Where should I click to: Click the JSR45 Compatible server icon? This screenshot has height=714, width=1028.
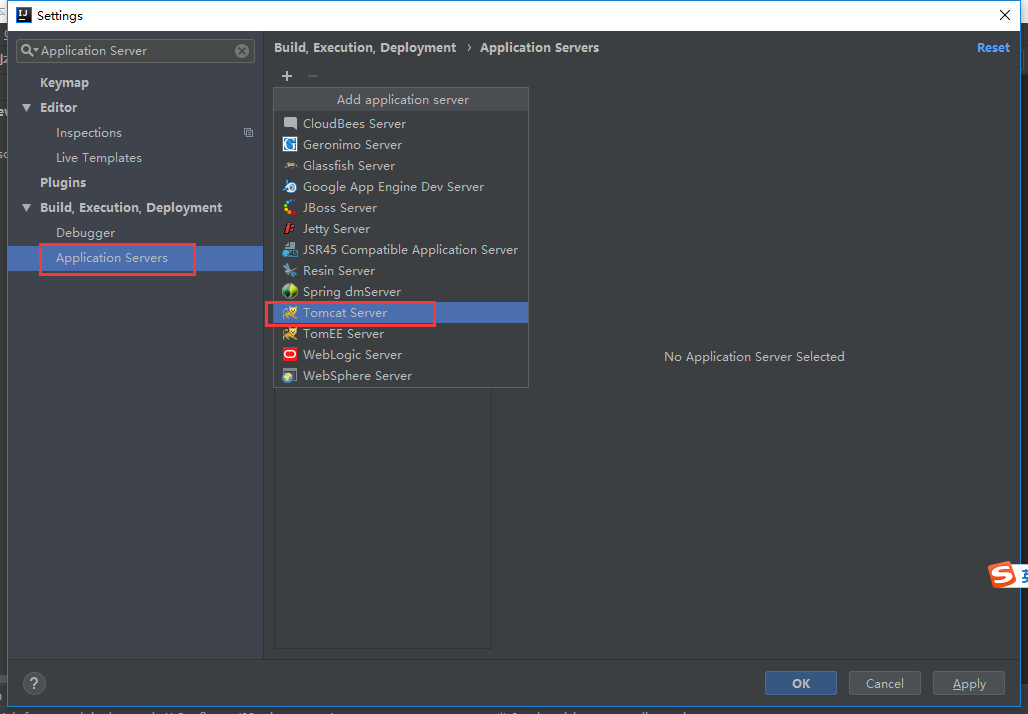coord(290,249)
